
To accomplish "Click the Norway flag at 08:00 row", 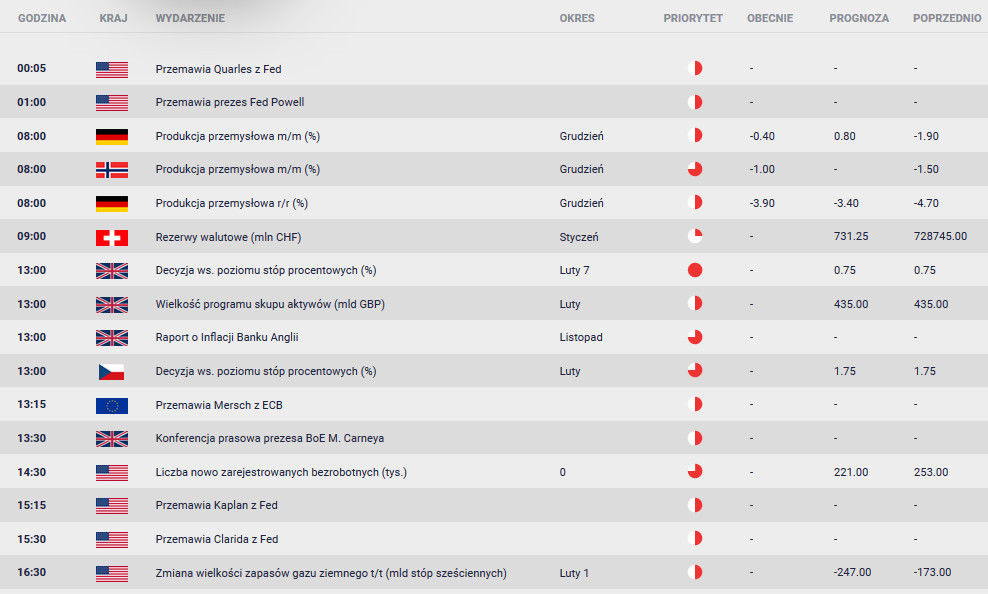I will (112, 169).
